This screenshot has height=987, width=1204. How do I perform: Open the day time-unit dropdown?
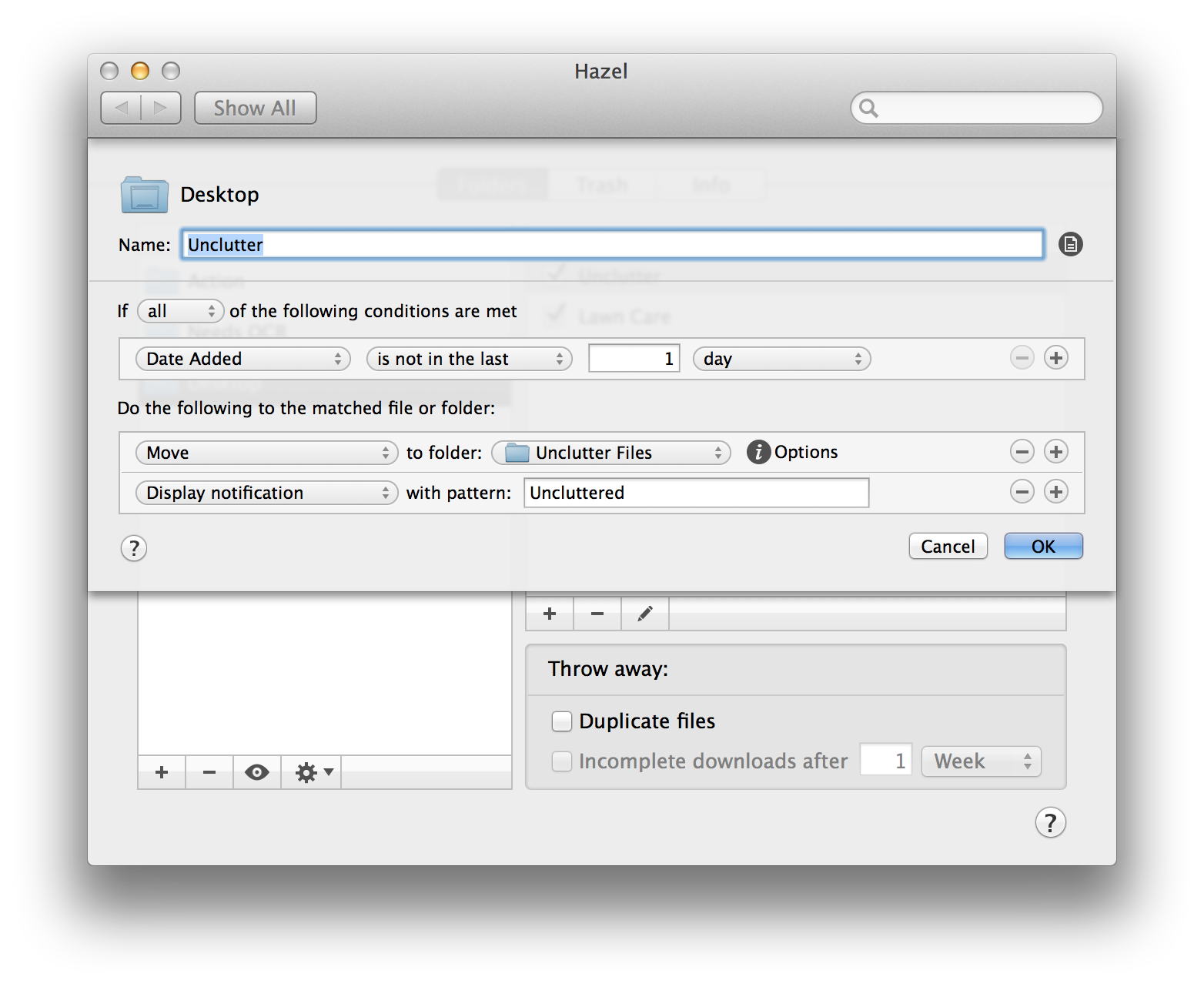pos(782,359)
